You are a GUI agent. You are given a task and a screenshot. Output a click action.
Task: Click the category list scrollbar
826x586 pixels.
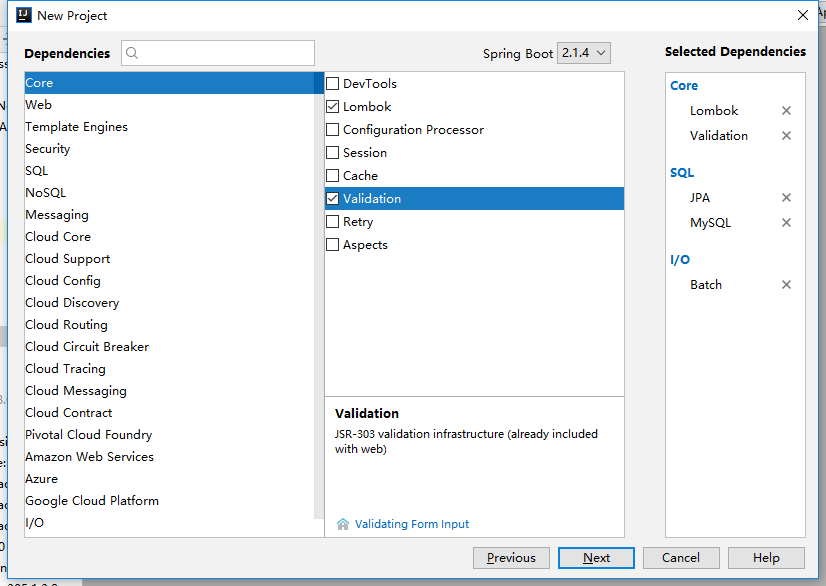click(319, 295)
